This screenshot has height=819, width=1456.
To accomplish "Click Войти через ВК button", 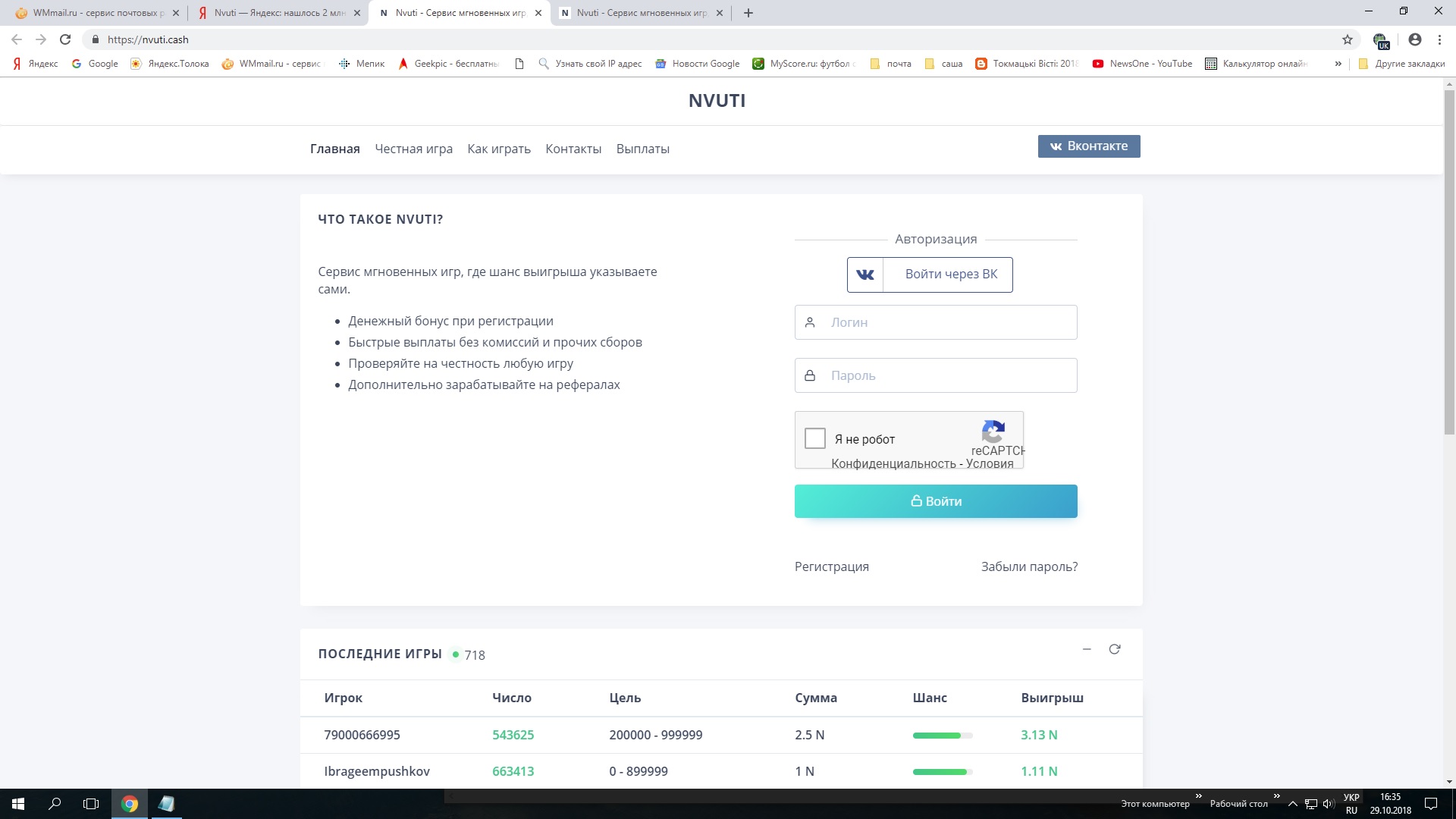I will pyautogui.click(x=930, y=275).
